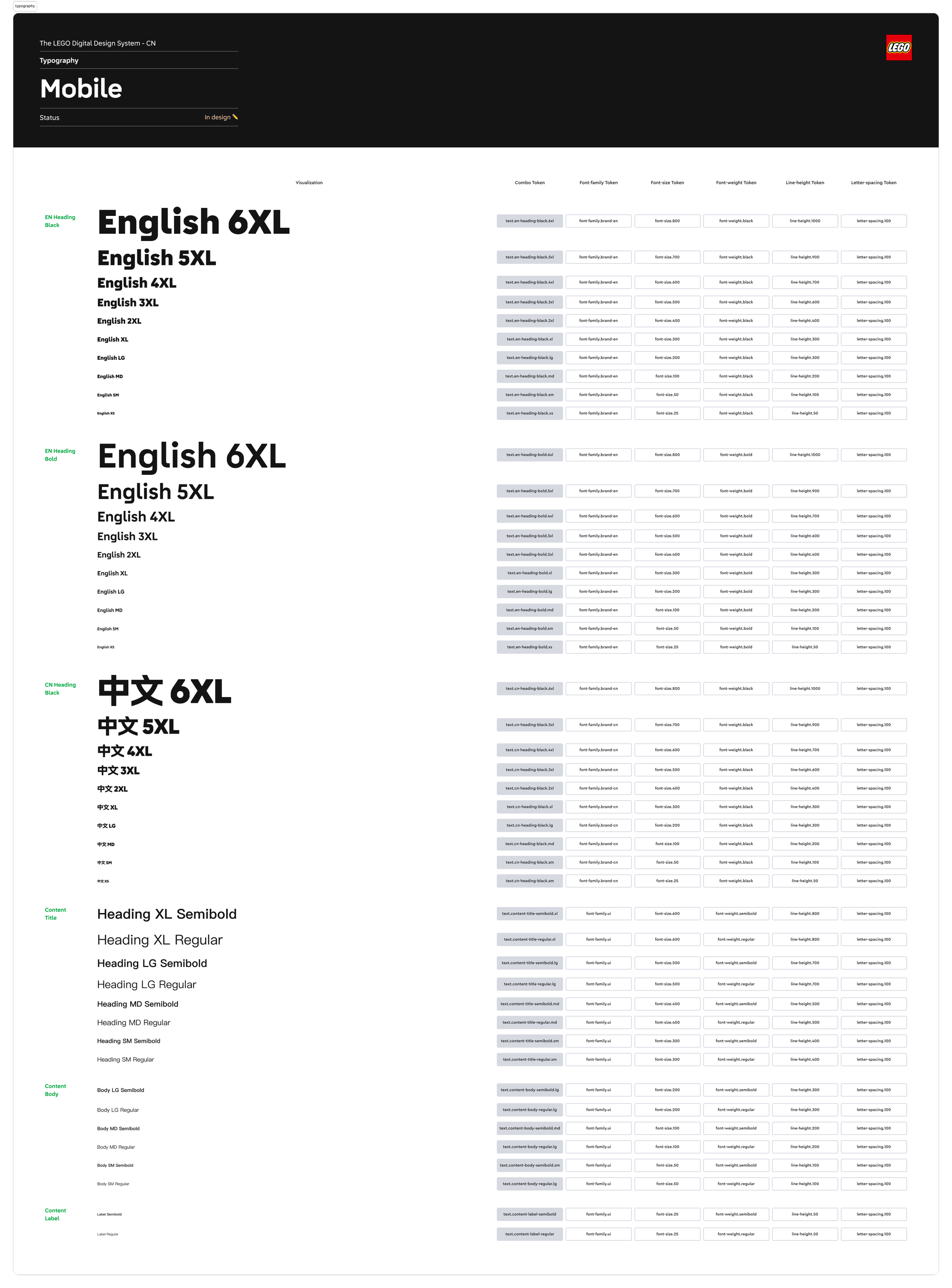Click the Heading XL Semibold sample text
Viewport: 952px width, 1288px height.
[x=166, y=914]
